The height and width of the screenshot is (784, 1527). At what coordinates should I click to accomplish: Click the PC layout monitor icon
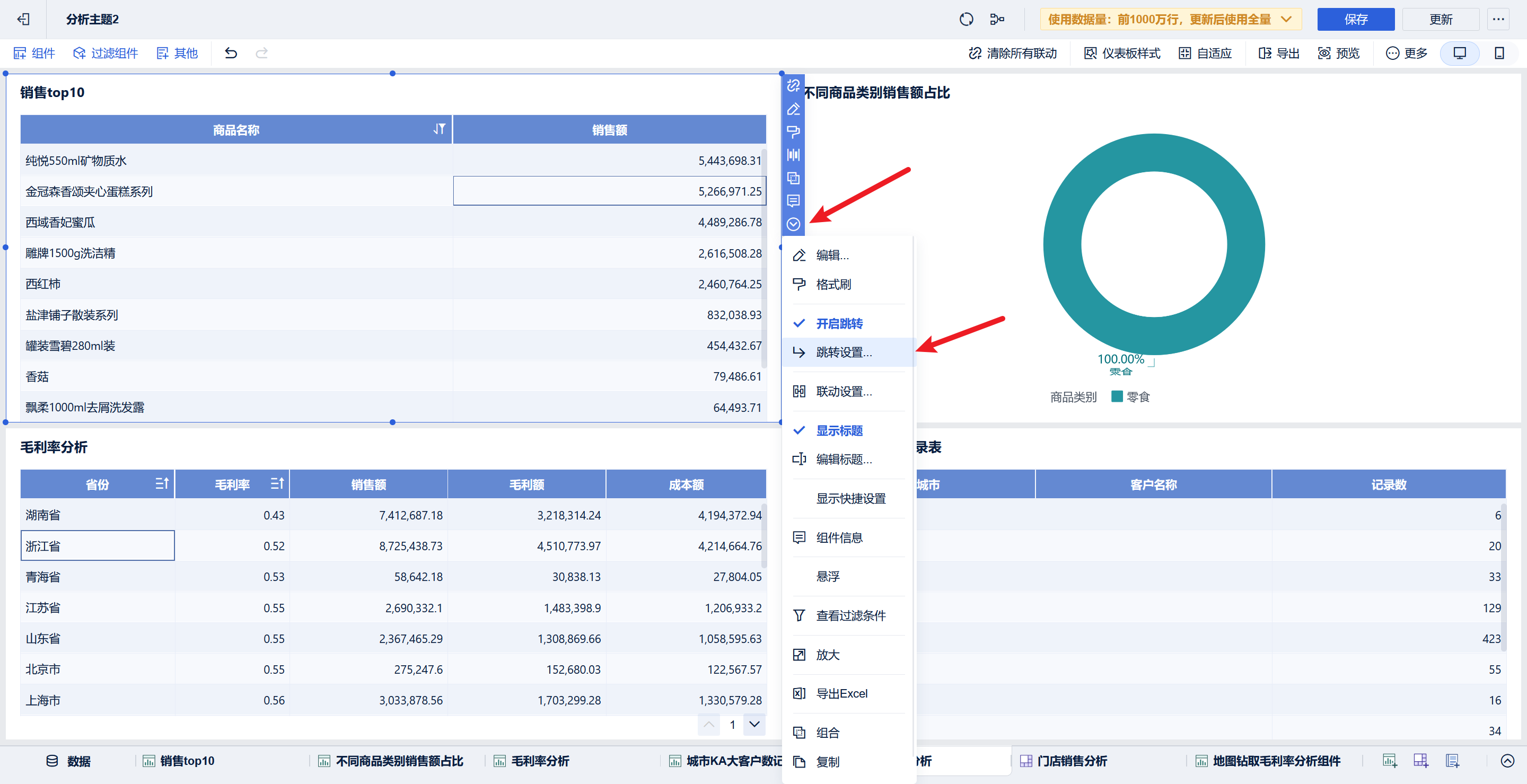(x=1460, y=54)
